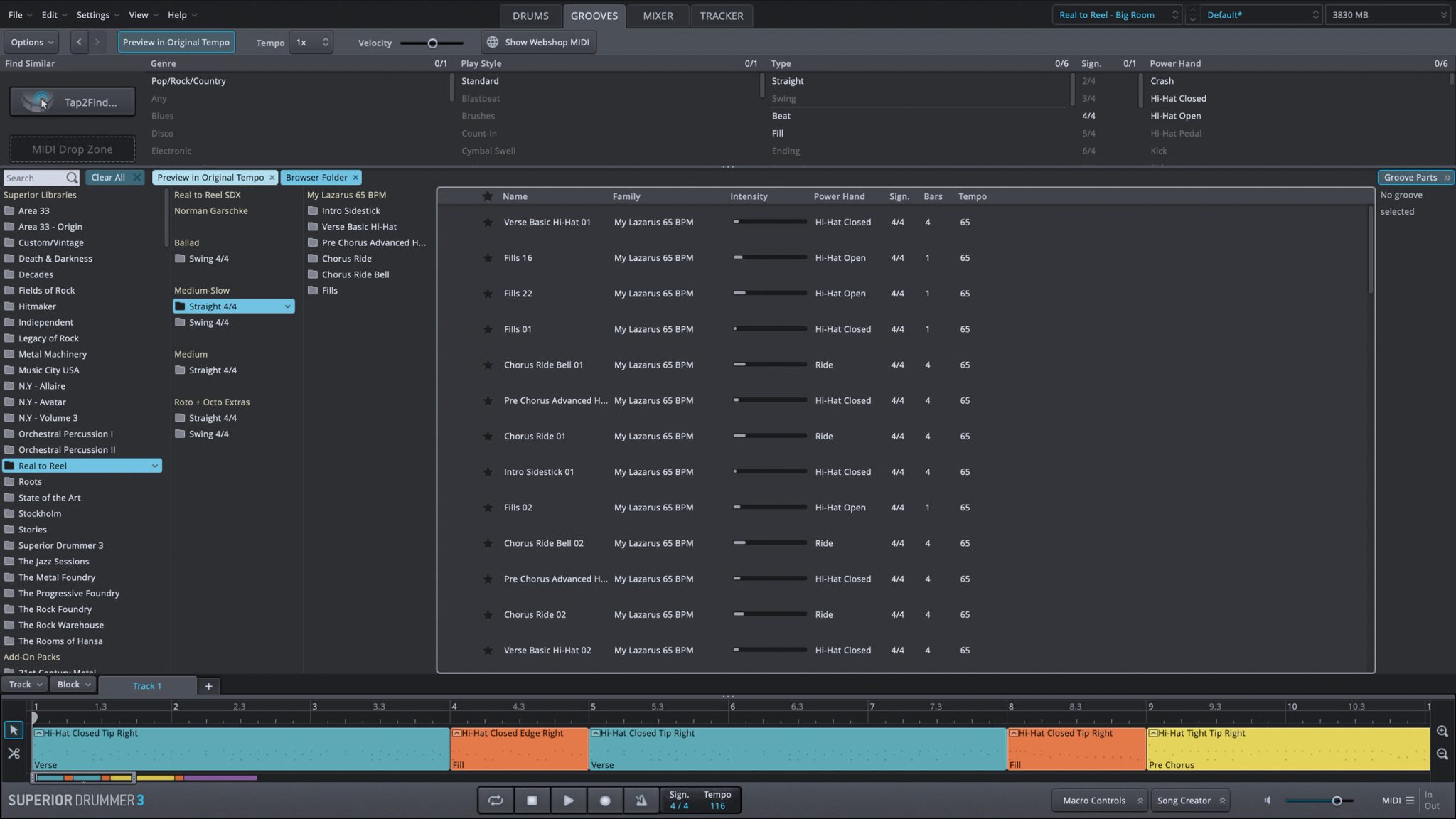1456x819 pixels.
Task: Toggle the metronome icon
Action: 641,800
